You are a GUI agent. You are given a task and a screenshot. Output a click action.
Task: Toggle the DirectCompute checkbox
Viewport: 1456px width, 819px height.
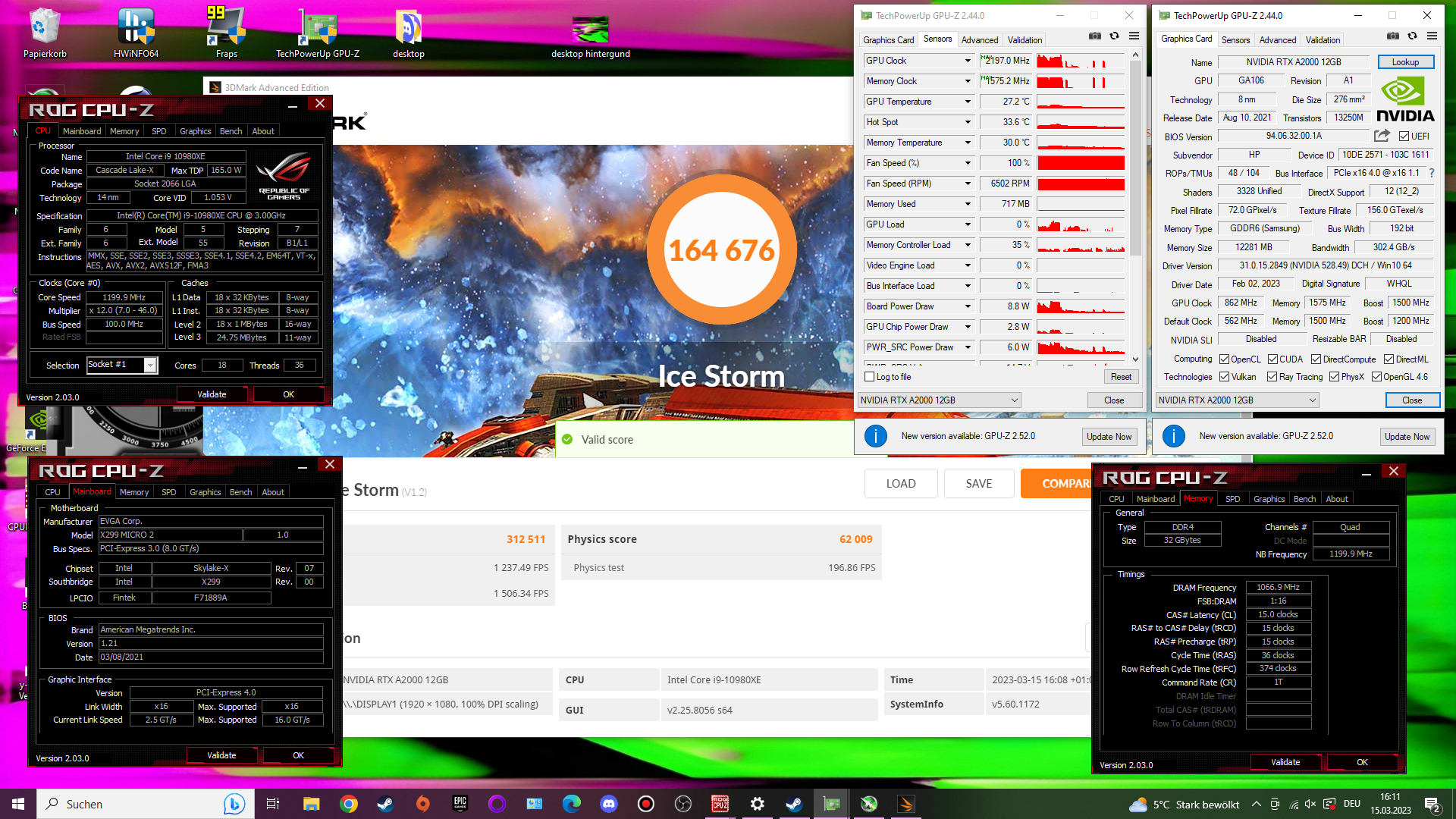click(1316, 359)
